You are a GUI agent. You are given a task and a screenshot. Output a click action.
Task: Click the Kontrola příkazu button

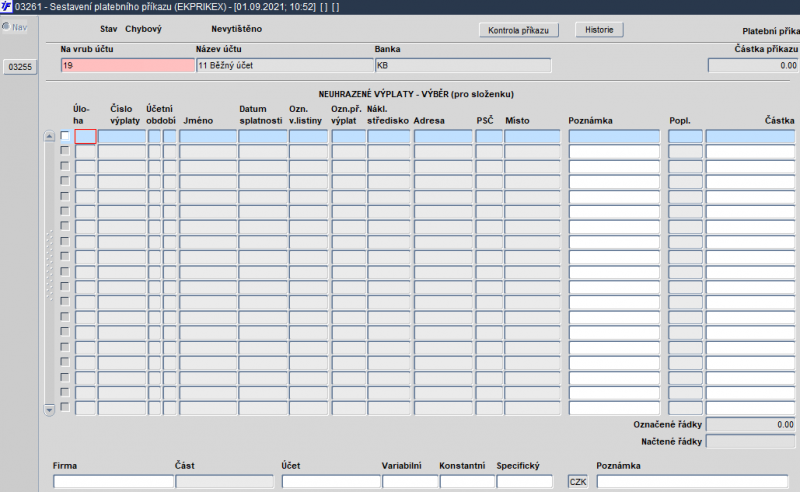(x=518, y=30)
